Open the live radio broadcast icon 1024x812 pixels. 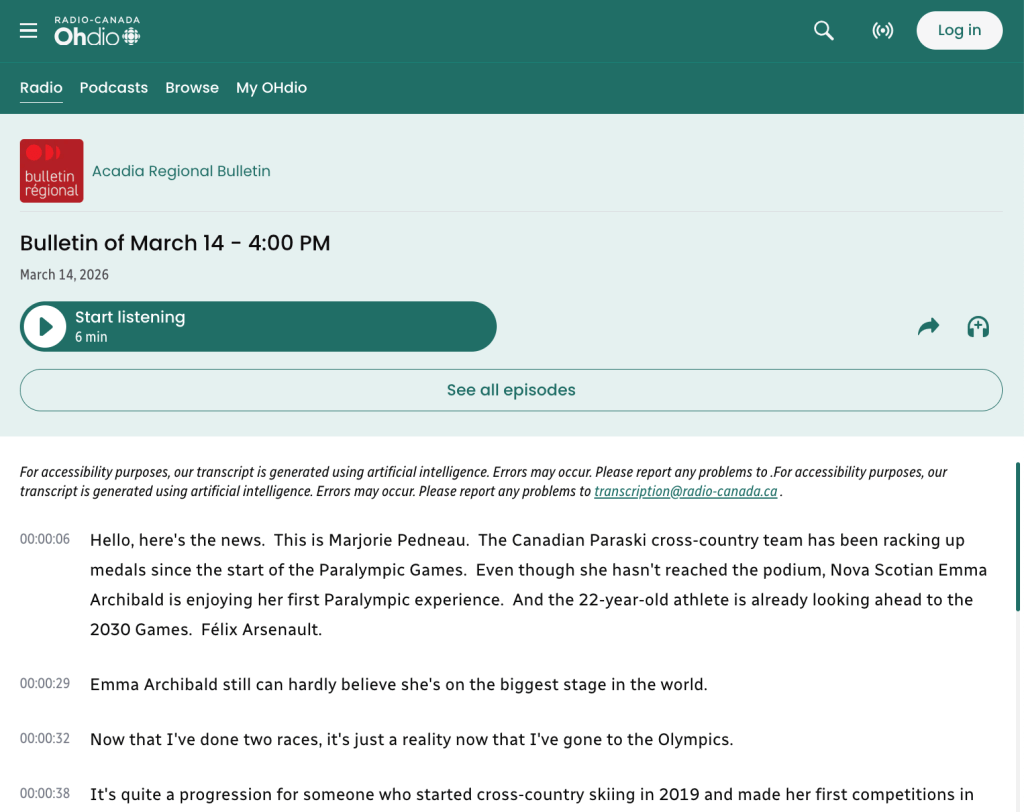882,31
